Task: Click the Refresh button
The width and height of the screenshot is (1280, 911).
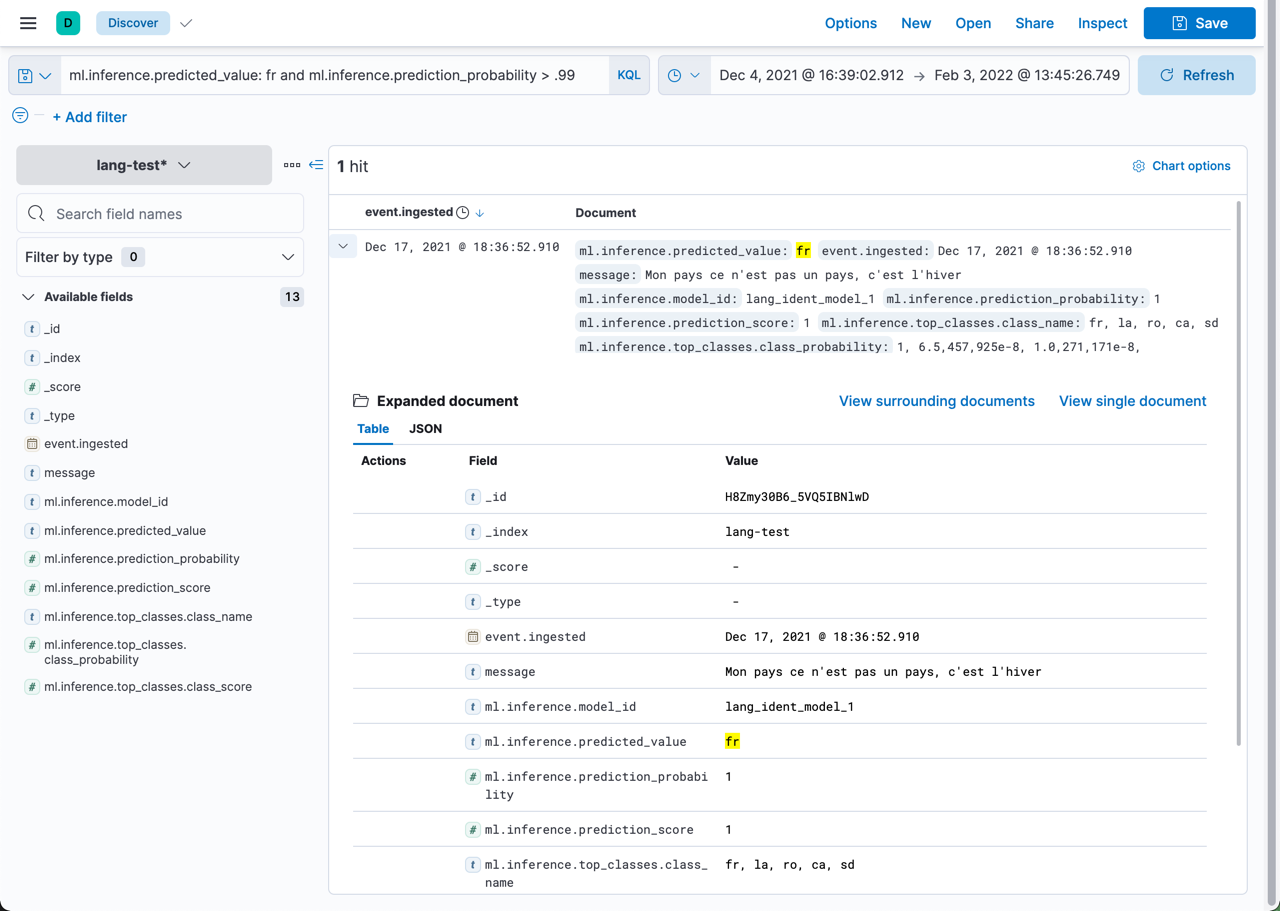Action: (1196, 75)
